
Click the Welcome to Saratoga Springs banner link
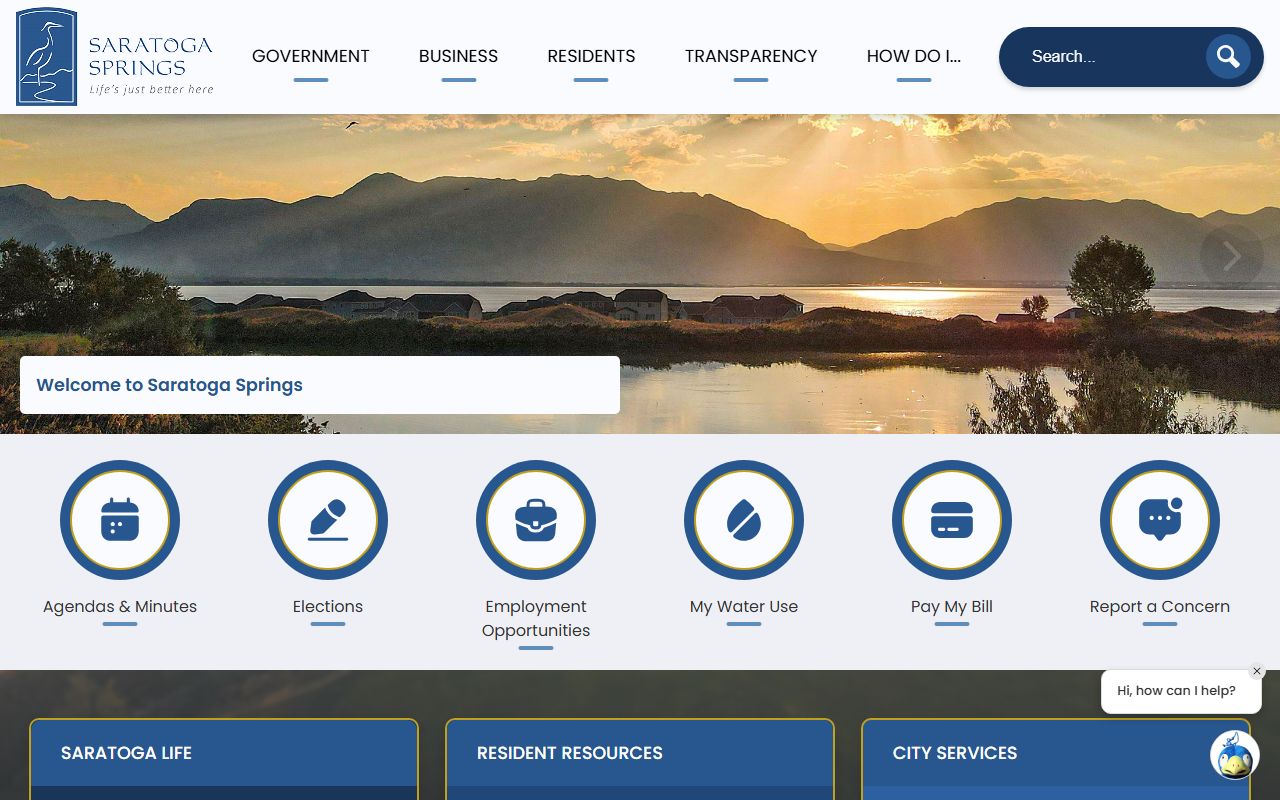click(x=170, y=385)
